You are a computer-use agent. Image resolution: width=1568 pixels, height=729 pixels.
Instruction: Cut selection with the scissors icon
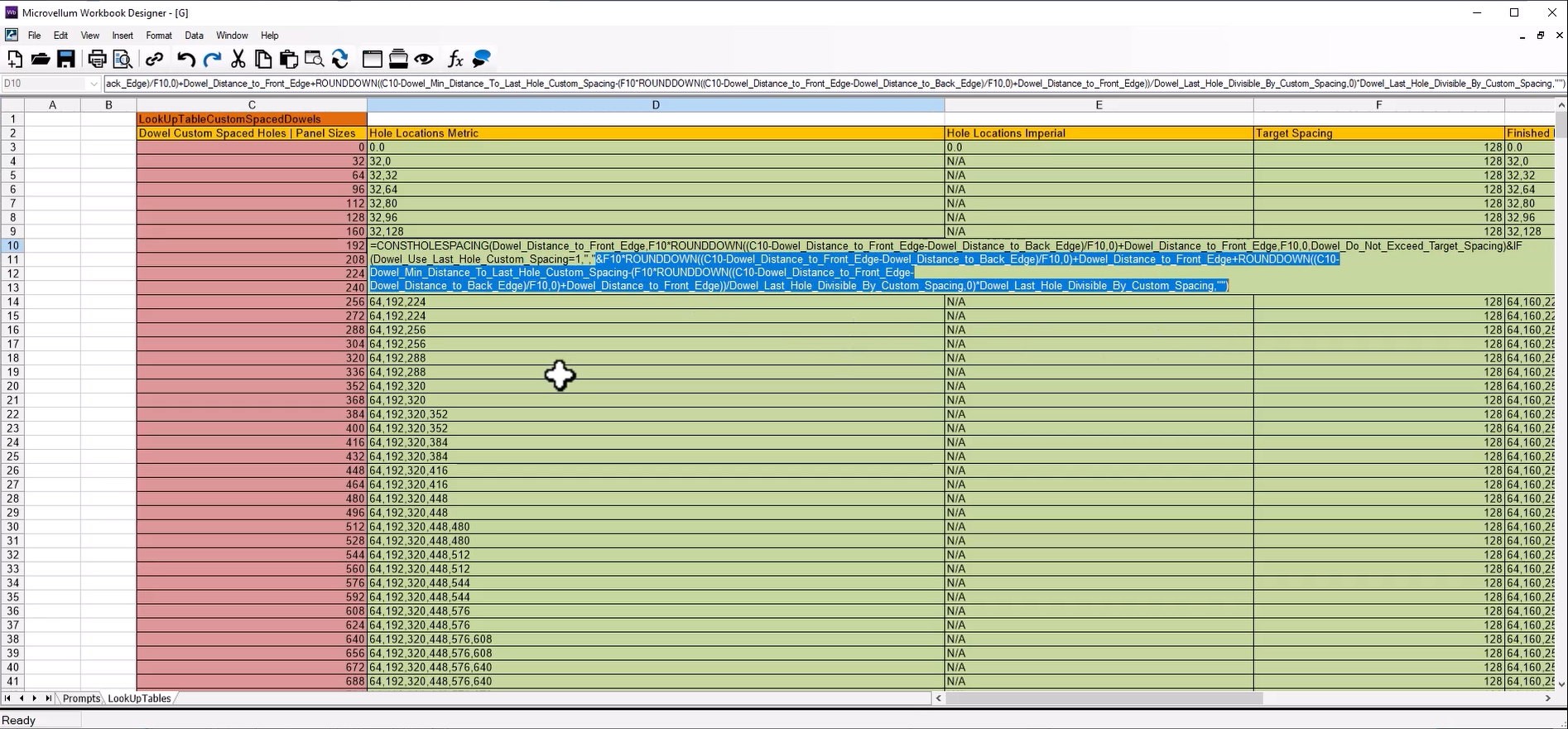pos(238,59)
